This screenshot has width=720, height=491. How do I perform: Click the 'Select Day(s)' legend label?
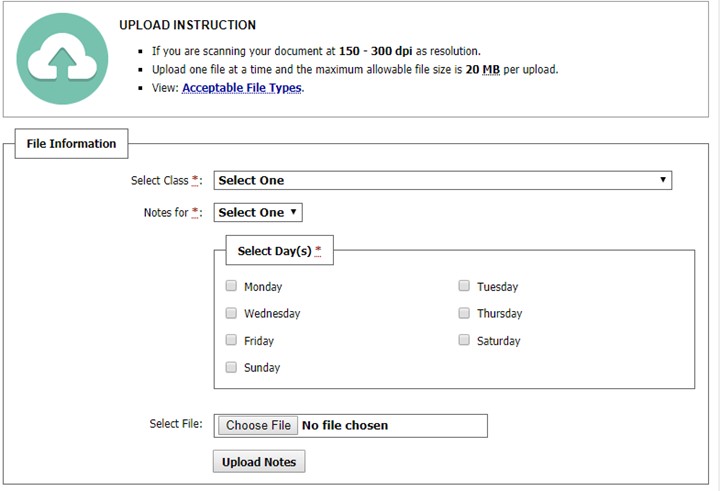(279, 251)
